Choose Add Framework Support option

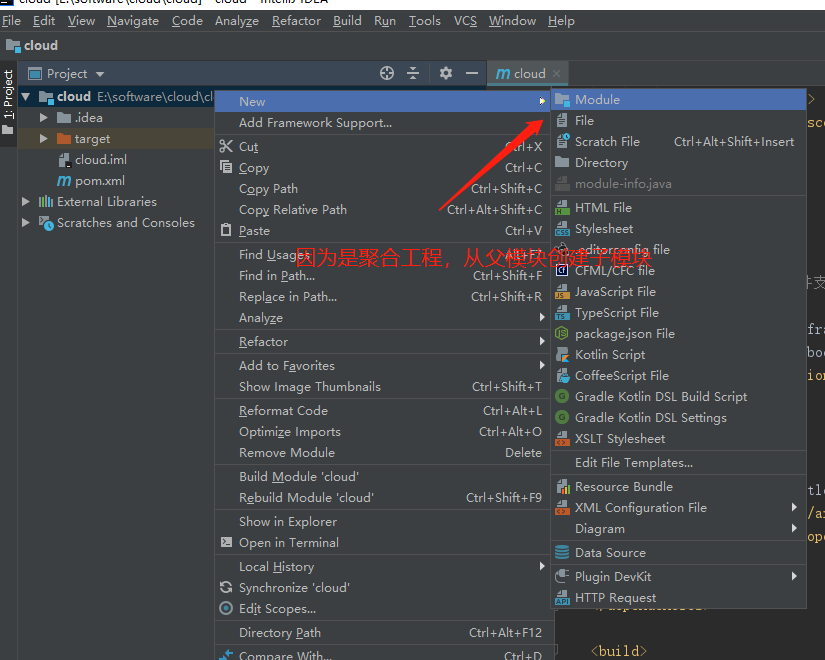pos(385,123)
